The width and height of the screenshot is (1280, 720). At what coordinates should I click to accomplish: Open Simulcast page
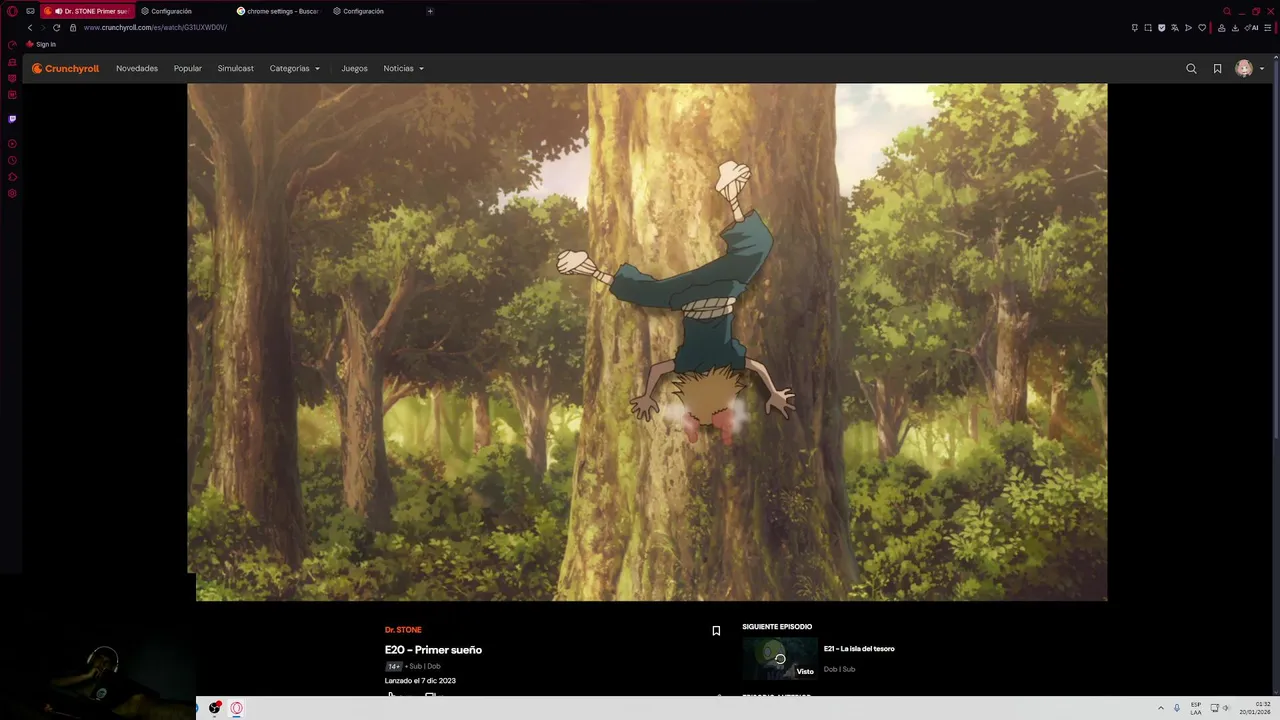(236, 69)
